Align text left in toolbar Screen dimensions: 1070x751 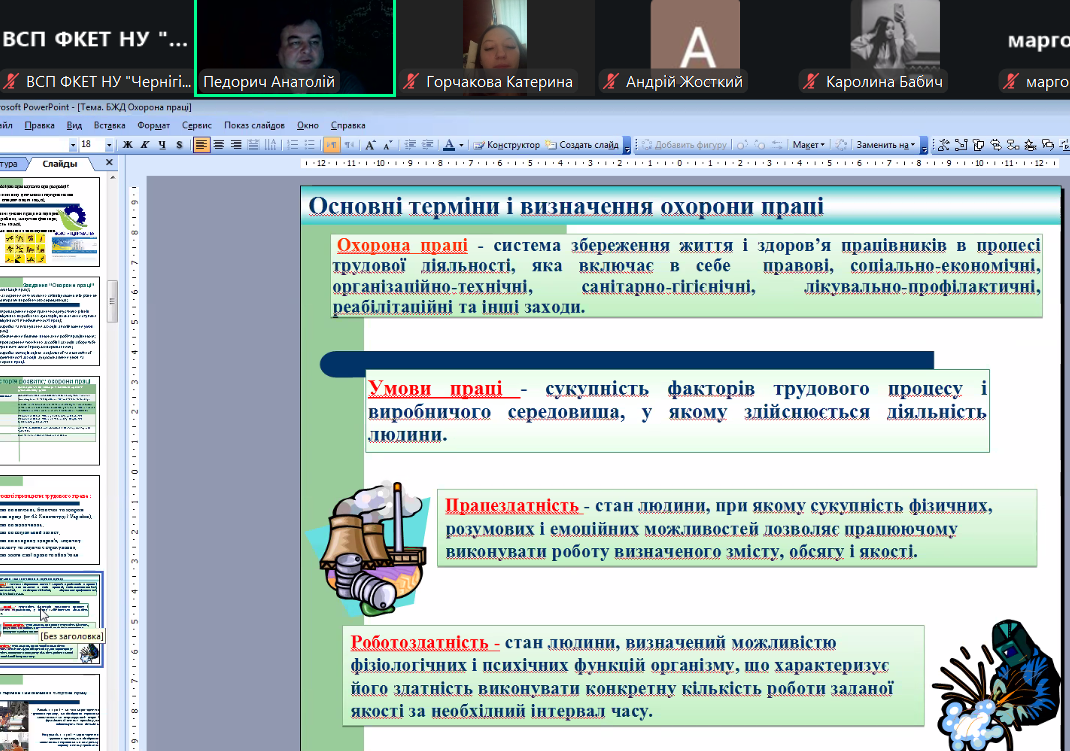202,145
